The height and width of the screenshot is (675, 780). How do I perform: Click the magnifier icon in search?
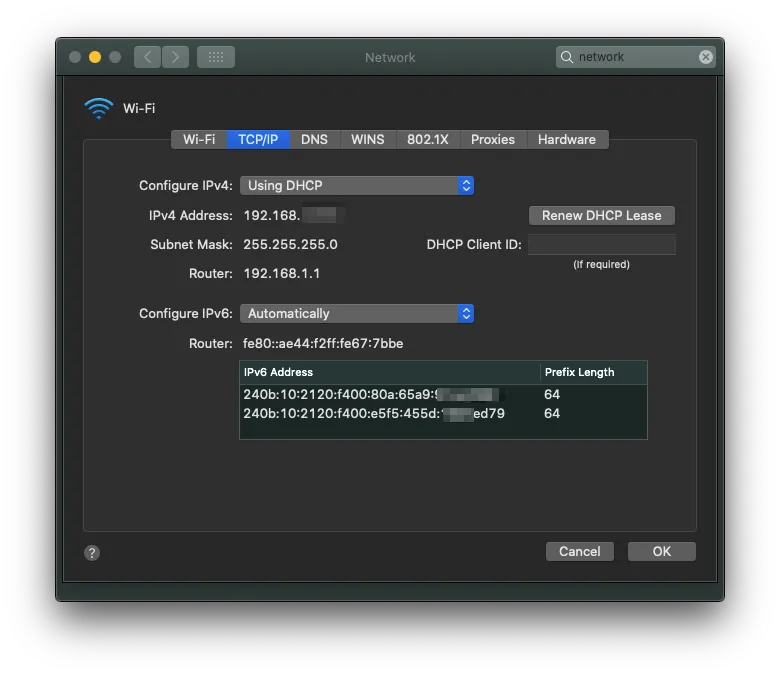pos(568,57)
